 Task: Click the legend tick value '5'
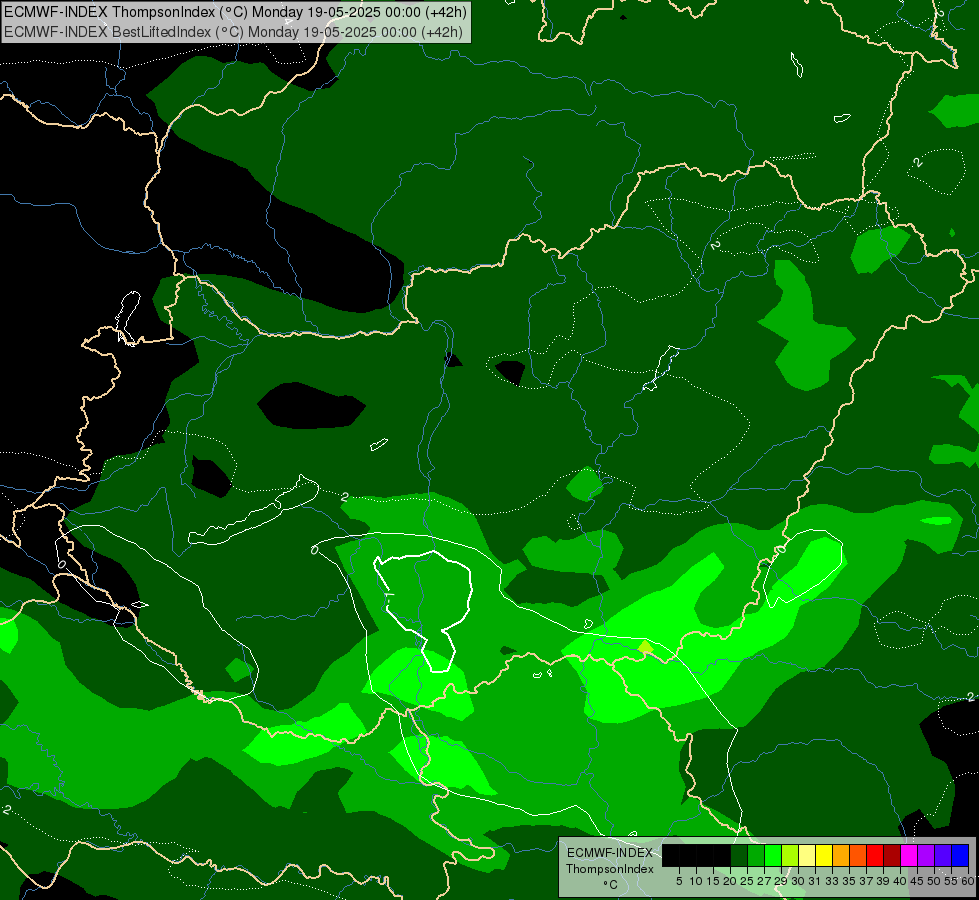pos(679,881)
